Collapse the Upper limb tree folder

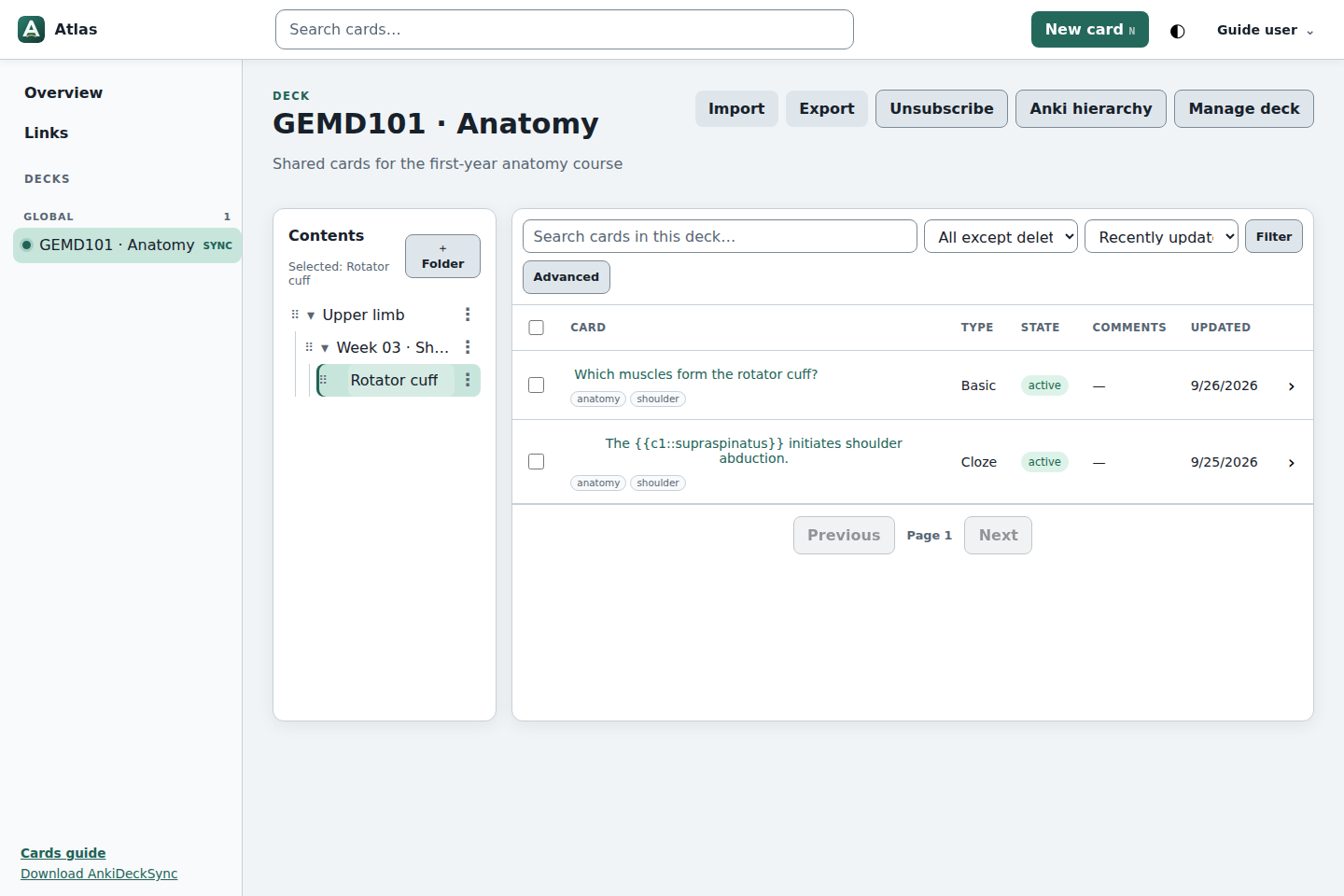click(x=311, y=315)
